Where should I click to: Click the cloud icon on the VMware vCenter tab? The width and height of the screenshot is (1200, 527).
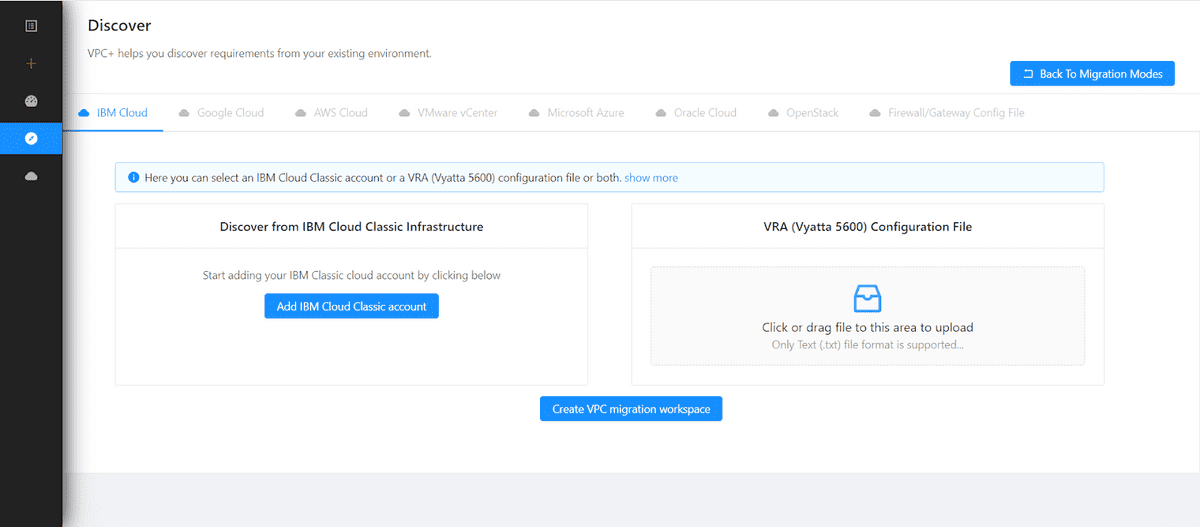point(404,113)
